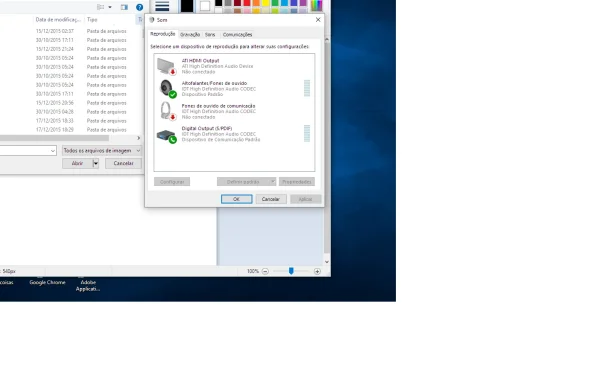Screen dimensions: 615x384
Task: Open the Paint line size selector
Action: click(162, 6)
